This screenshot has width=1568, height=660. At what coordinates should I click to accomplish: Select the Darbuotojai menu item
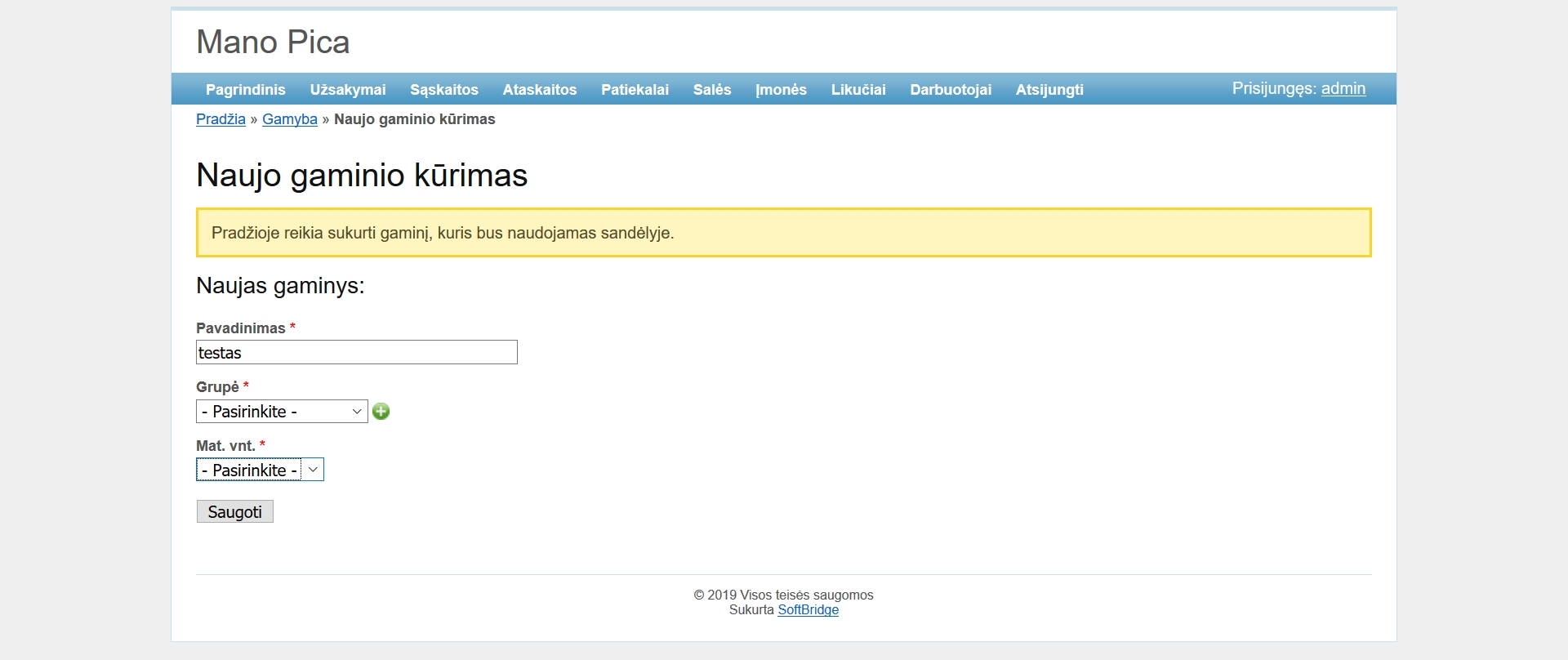point(951,90)
